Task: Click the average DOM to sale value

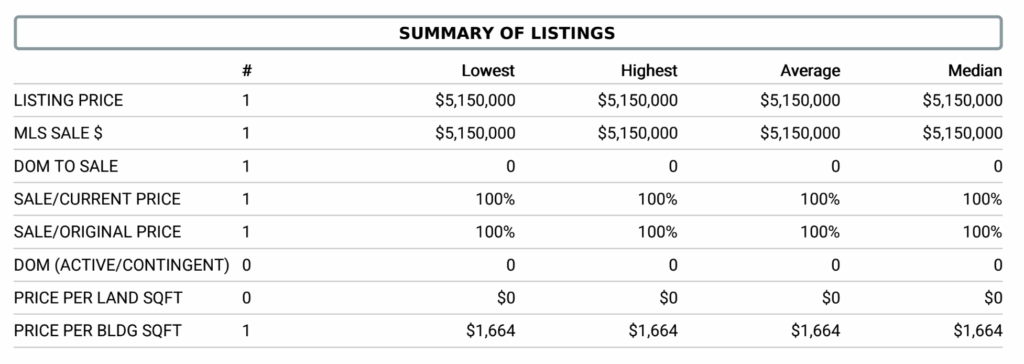Action: pyautogui.click(x=835, y=167)
